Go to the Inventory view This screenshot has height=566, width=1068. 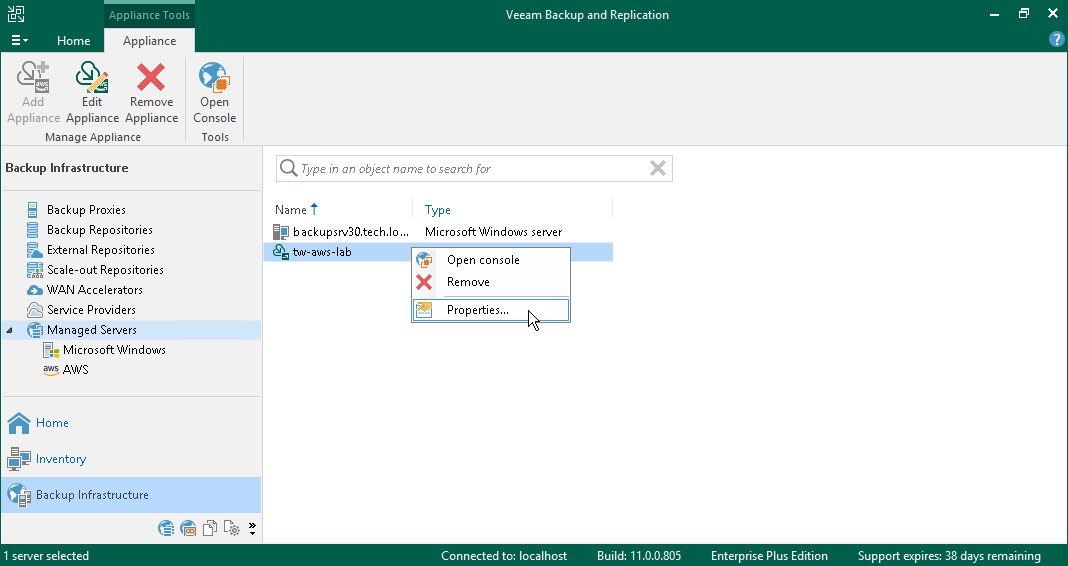[x=61, y=459]
